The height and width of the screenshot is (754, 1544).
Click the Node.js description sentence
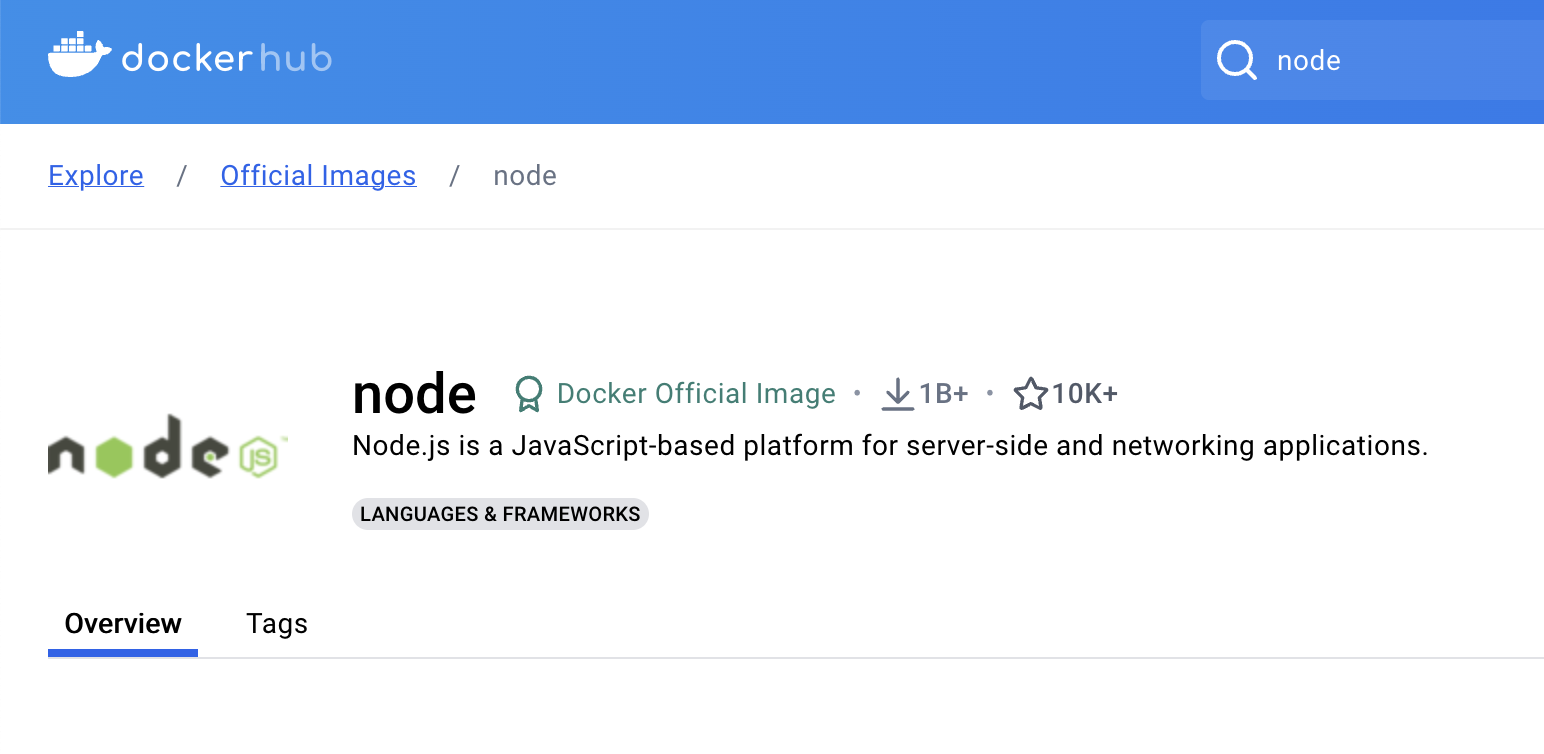pos(890,446)
